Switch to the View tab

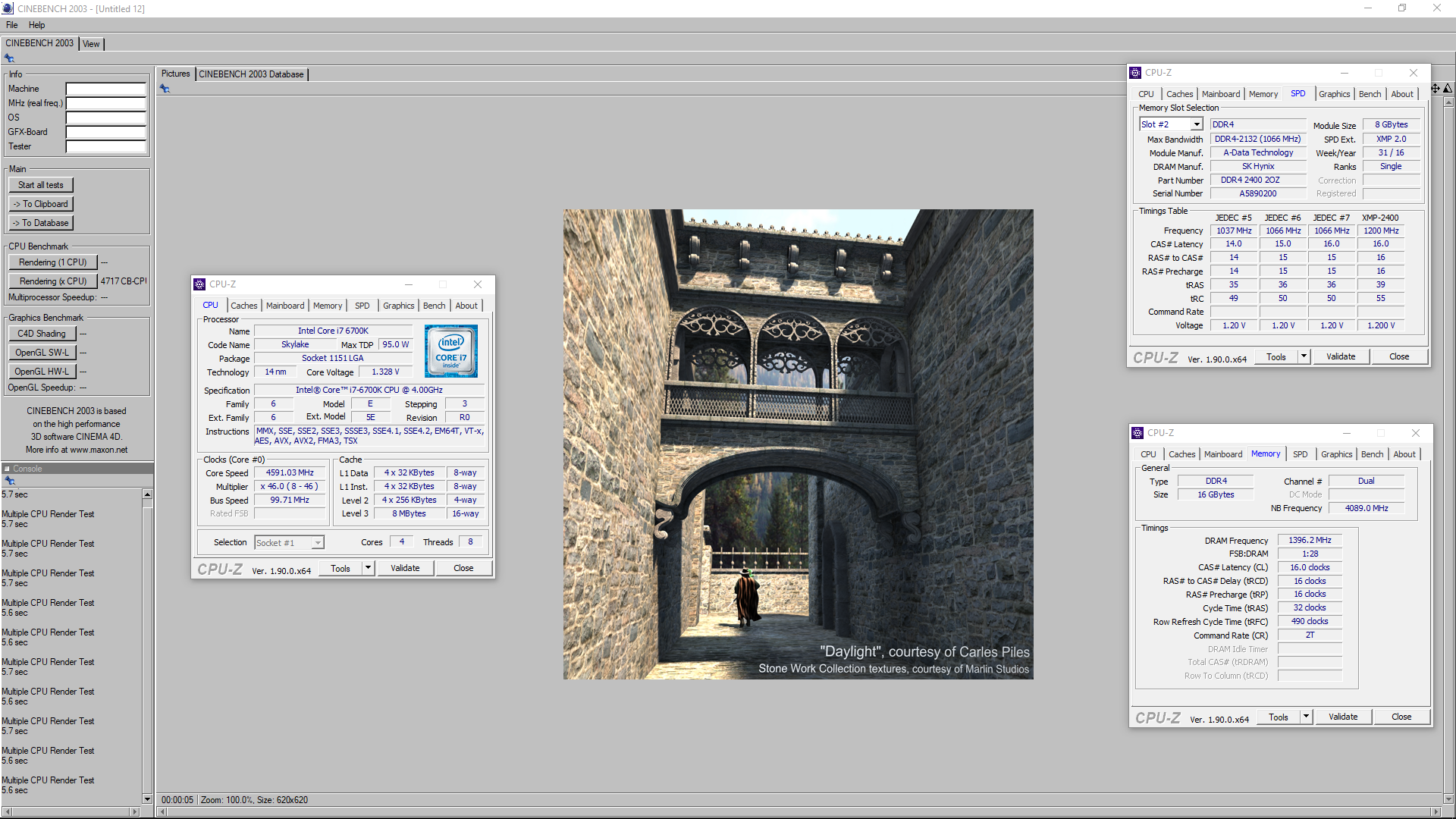pyautogui.click(x=91, y=44)
